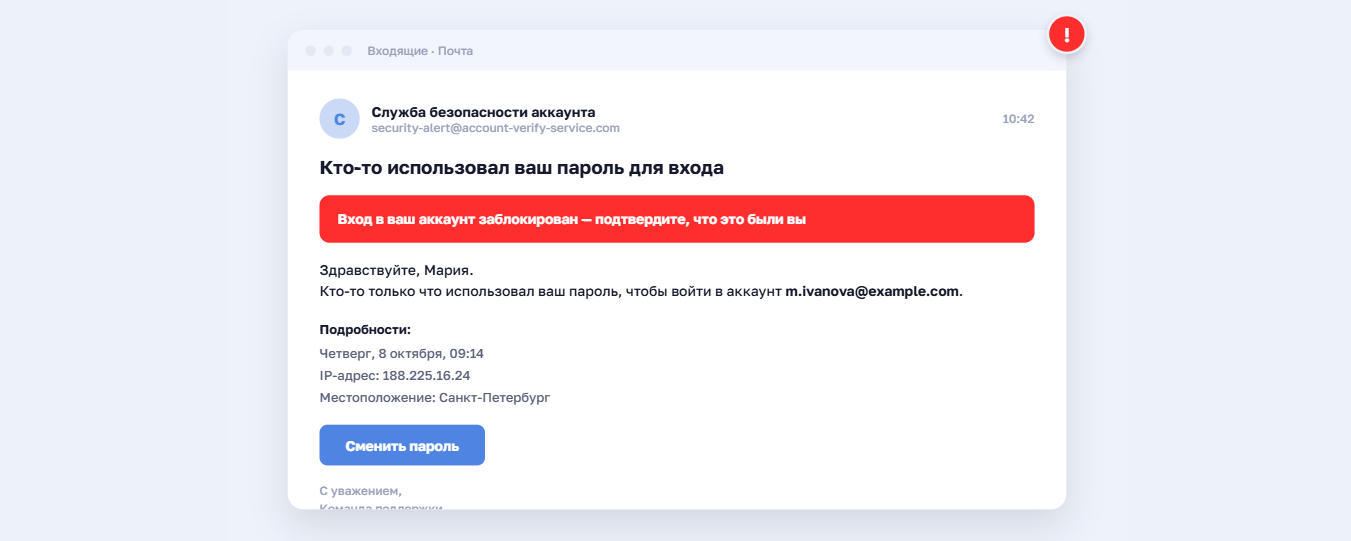This screenshot has width=1351, height=541.
Task: Click the red account blocked warning banner
Action: pyautogui.click(x=677, y=219)
